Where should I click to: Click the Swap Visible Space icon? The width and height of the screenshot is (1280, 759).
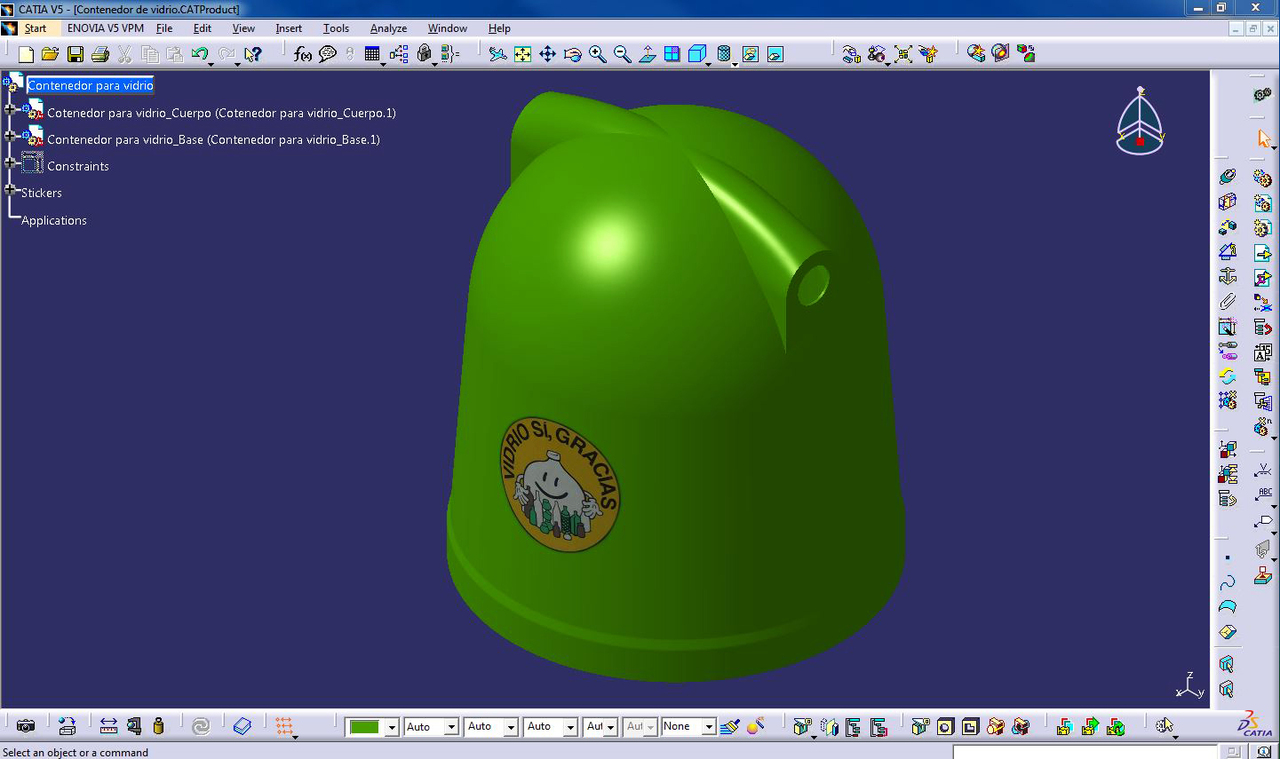tap(776, 54)
